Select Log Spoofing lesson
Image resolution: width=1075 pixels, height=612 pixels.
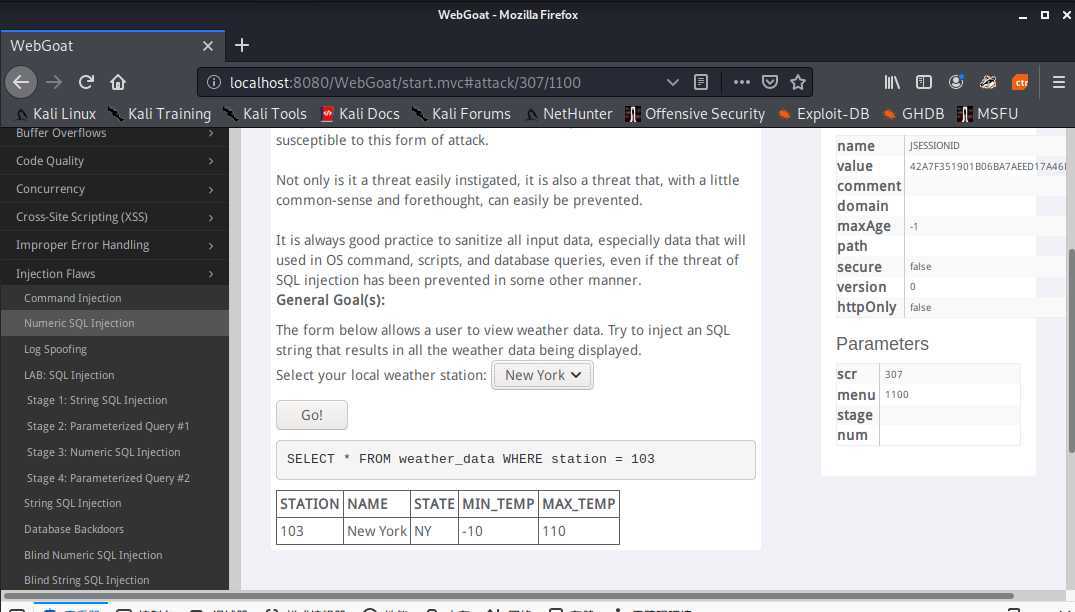[56, 349]
